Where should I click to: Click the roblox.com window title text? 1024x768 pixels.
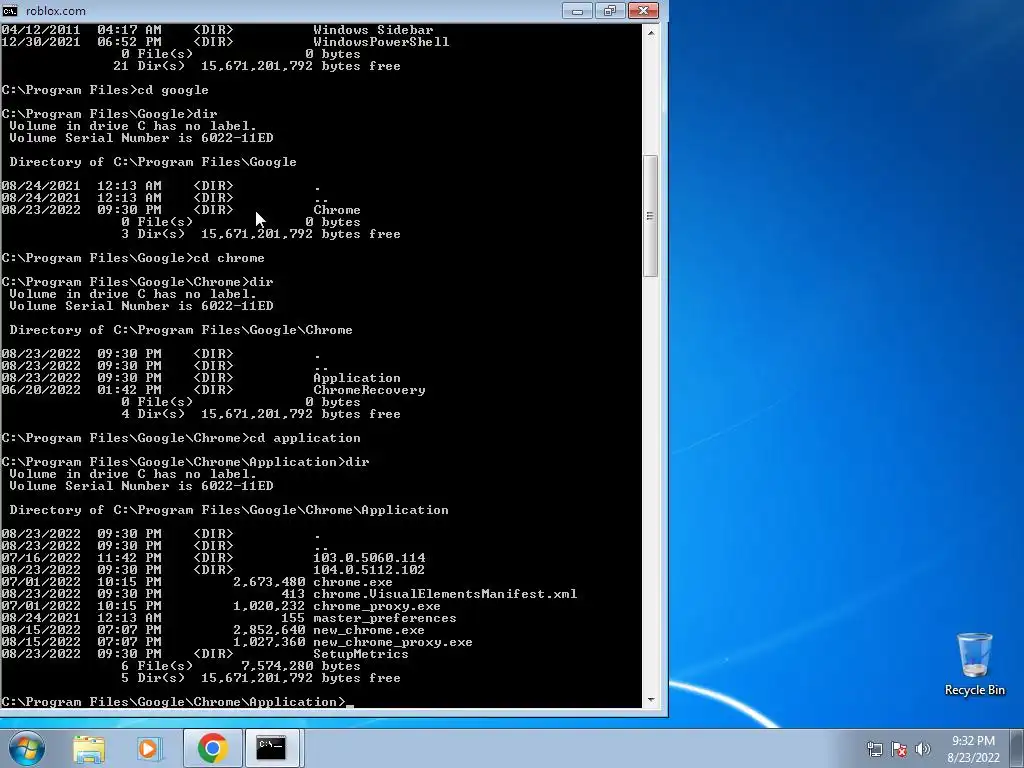(x=56, y=10)
